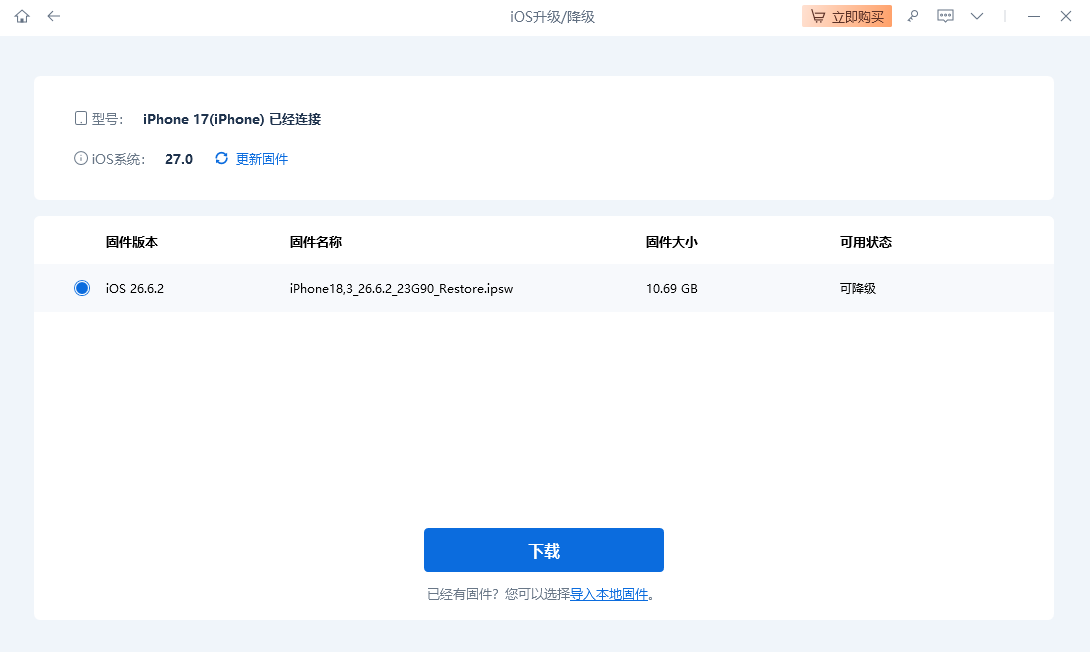Screen dimensions: 1090x652
Task: Click the iOS 26.6.2 version text
Action: (x=135, y=288)
